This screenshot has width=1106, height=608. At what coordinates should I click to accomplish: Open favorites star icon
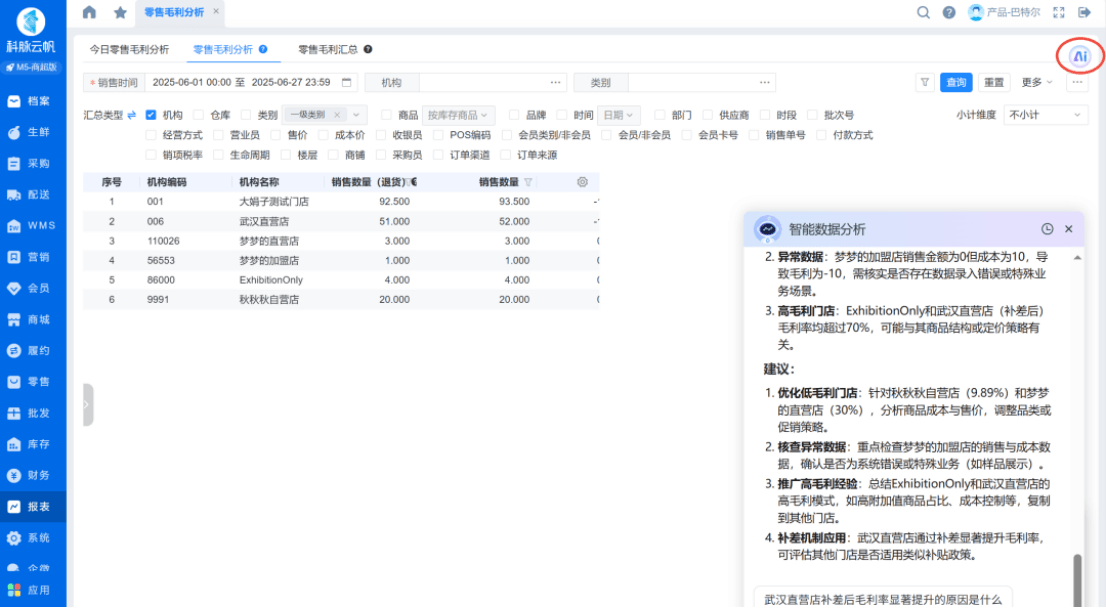(120, 12)
